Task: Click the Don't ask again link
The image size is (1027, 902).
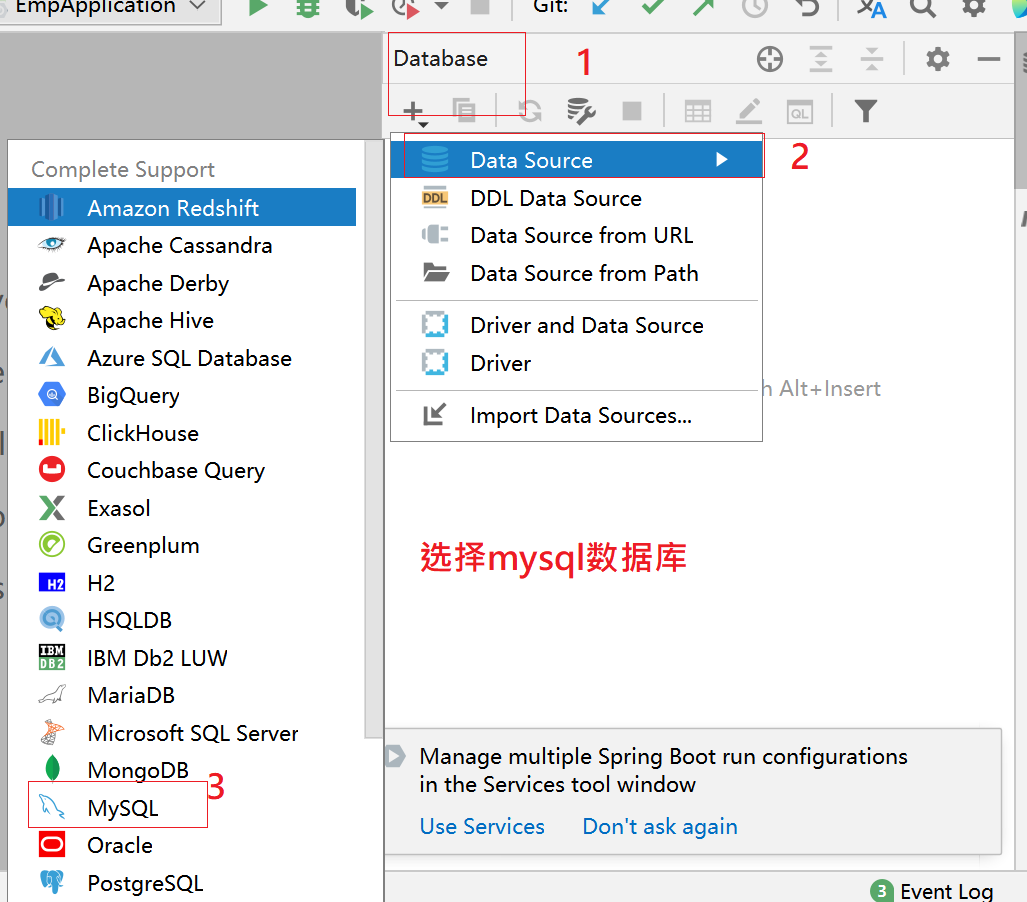Action: tap(660, 826)
